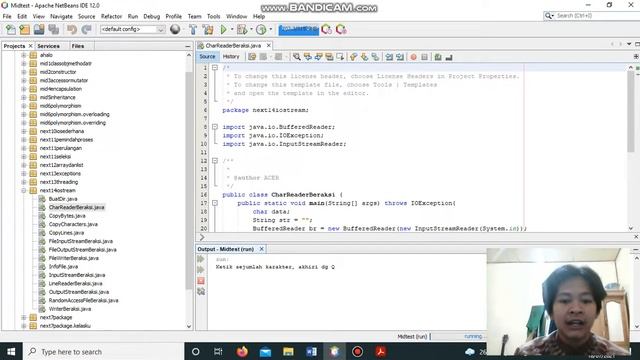Open the Team menu
The height and width of the screenshot is (360, 640).
pyautogui.click(x=194, y=16)
